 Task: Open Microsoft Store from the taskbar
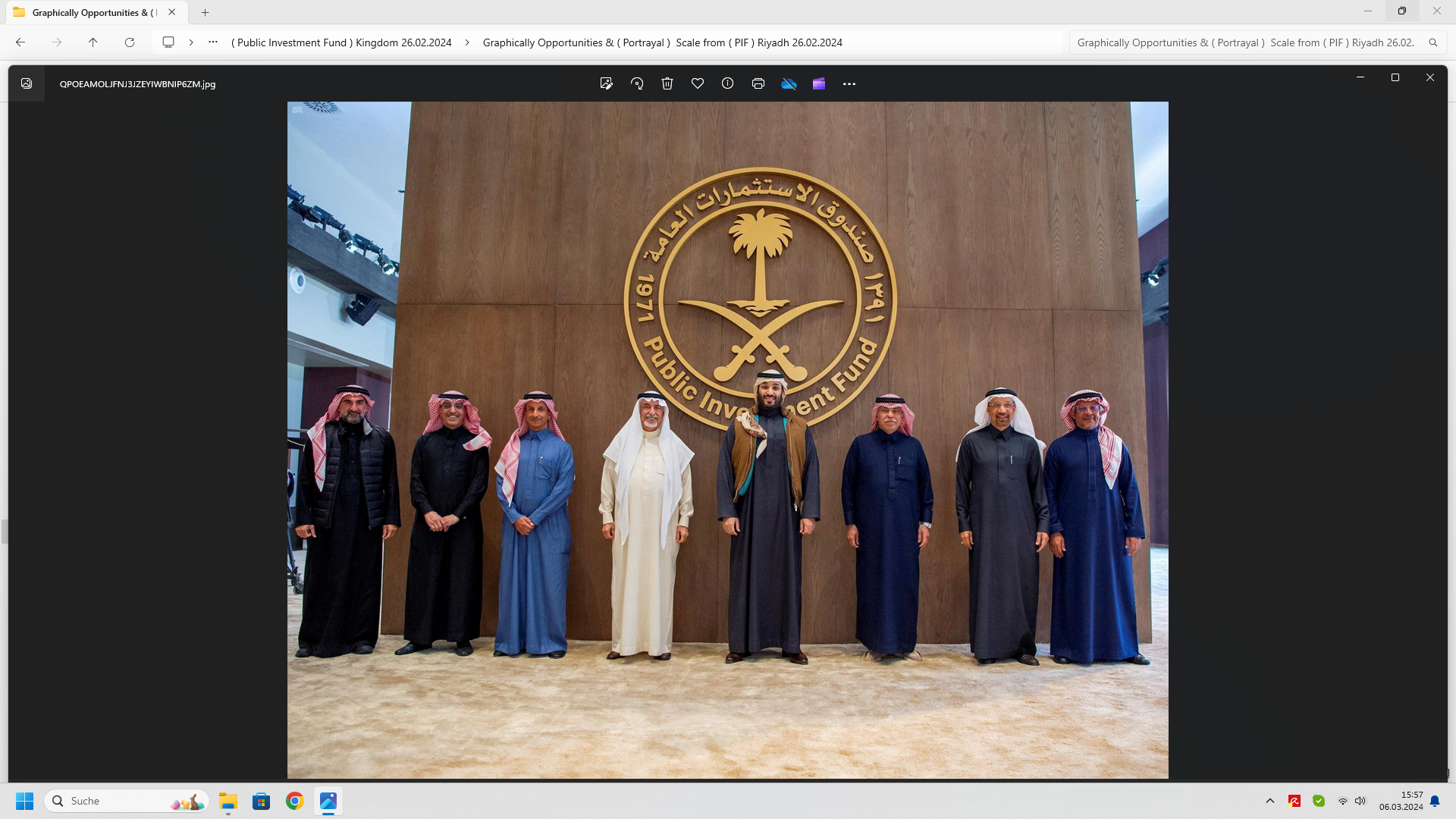pyautogui.click(x=262, y=801)
